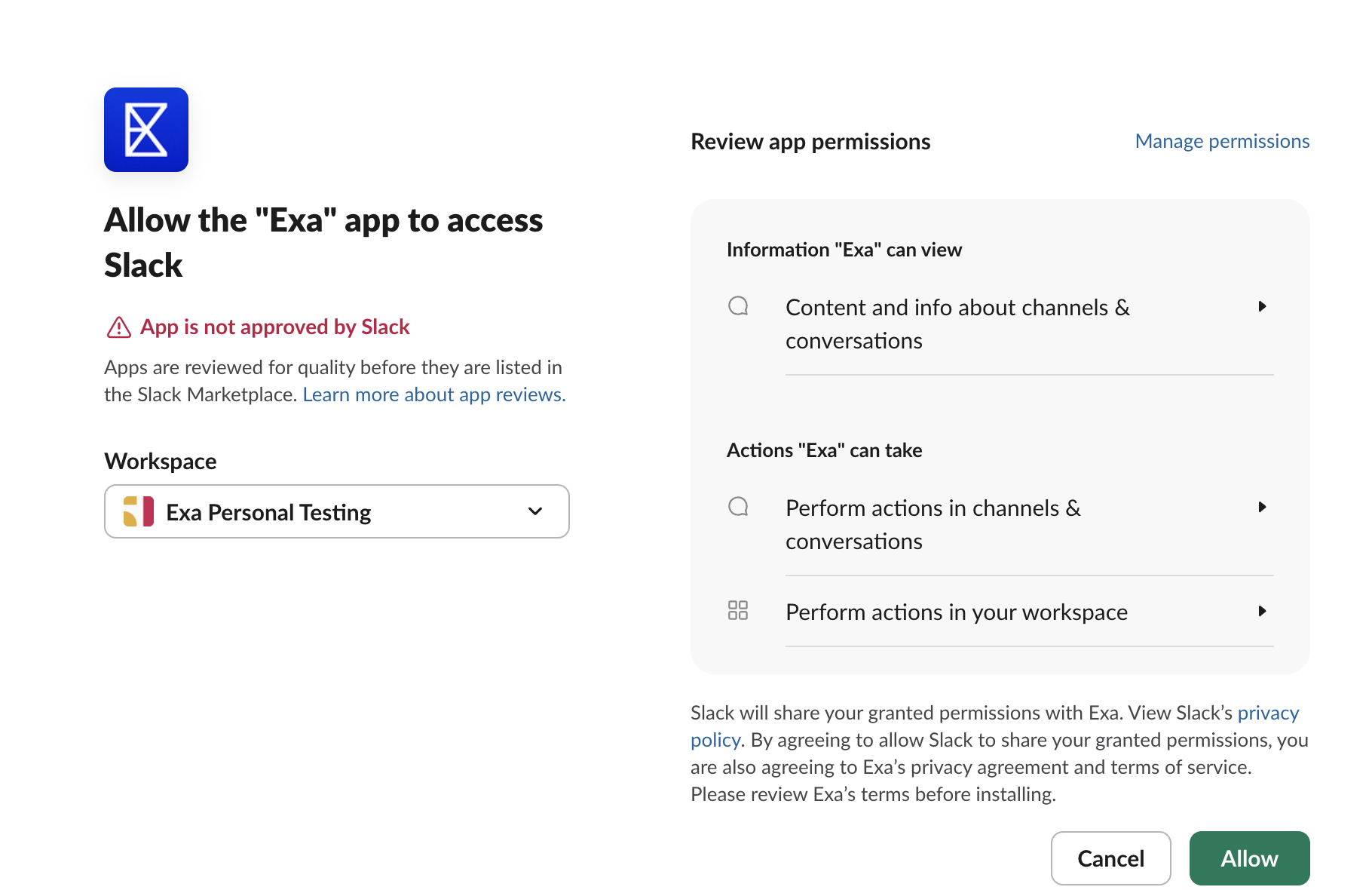
Task: Expand arrow for Content and info about channels
Action: point(1262,306)
